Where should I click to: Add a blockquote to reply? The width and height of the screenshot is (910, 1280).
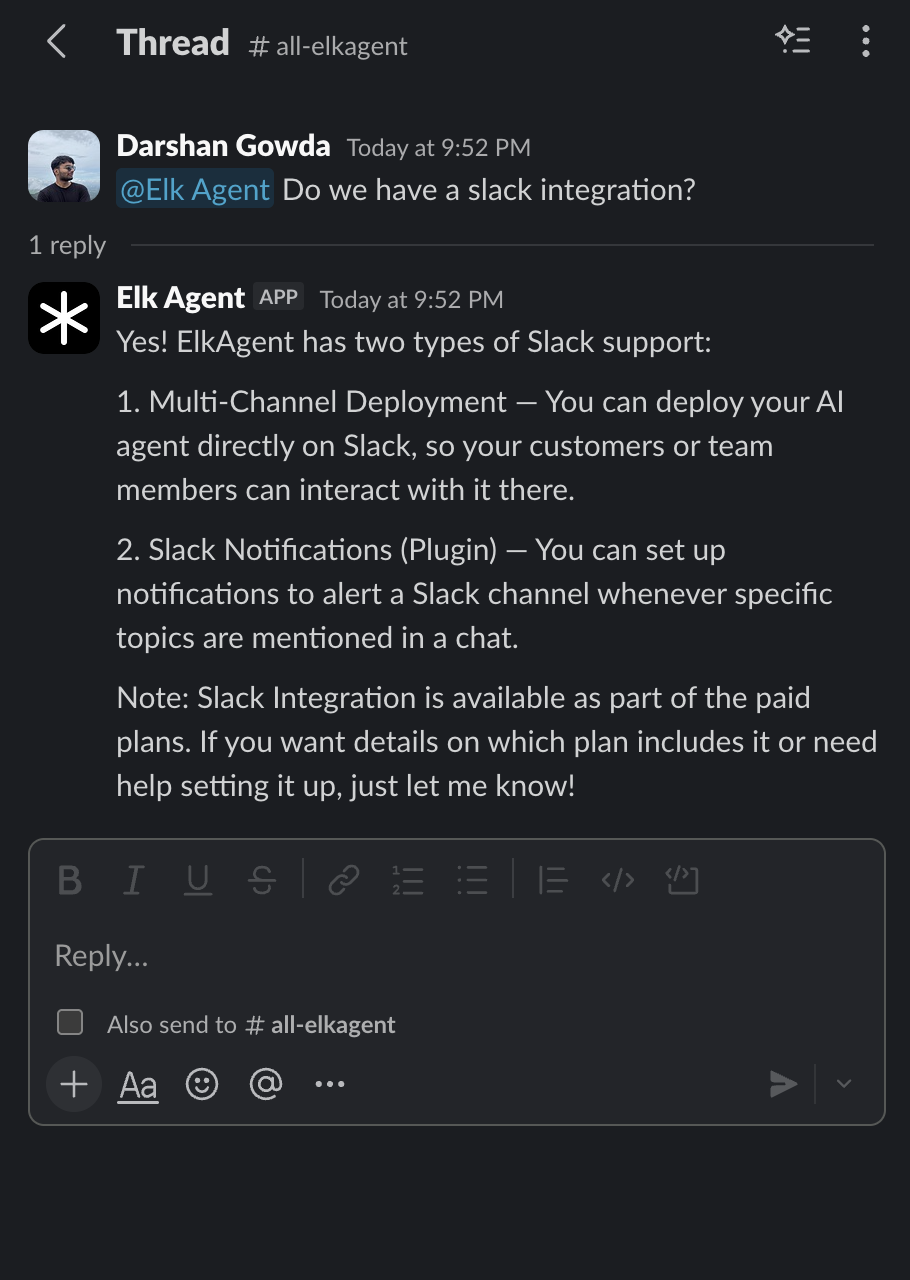[x=552, y=880]
